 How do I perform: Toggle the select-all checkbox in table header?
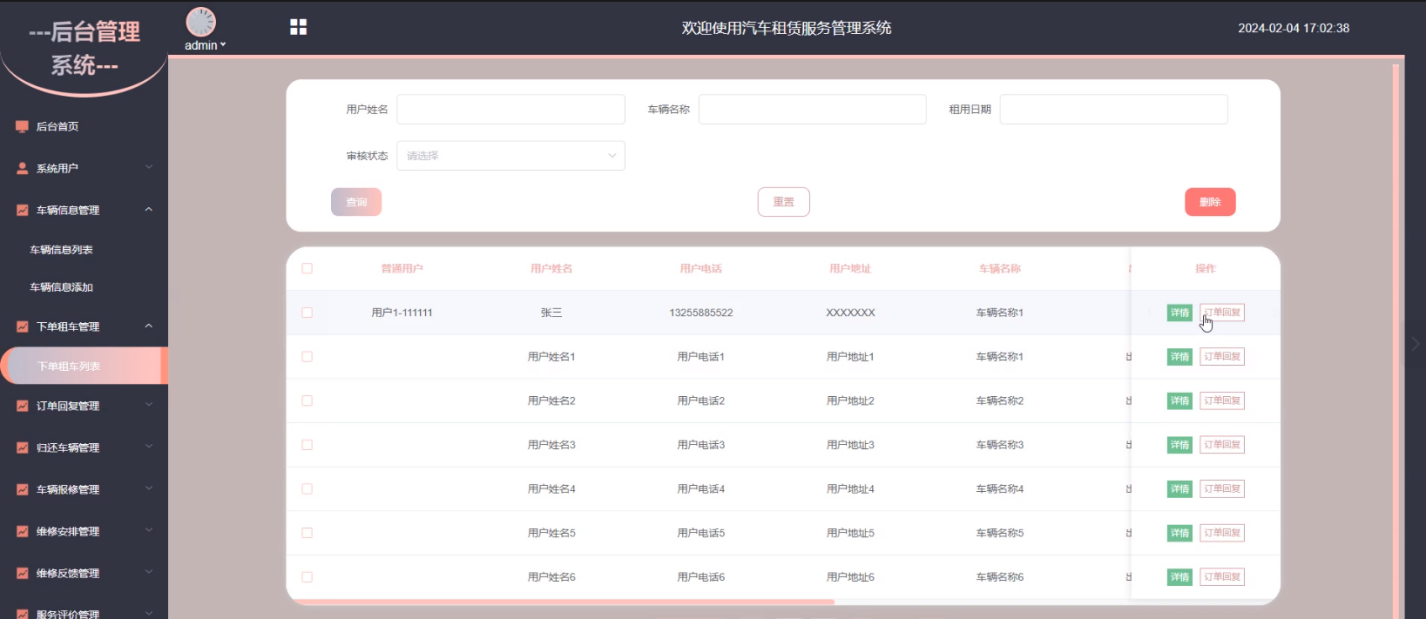tap(307, 268)
